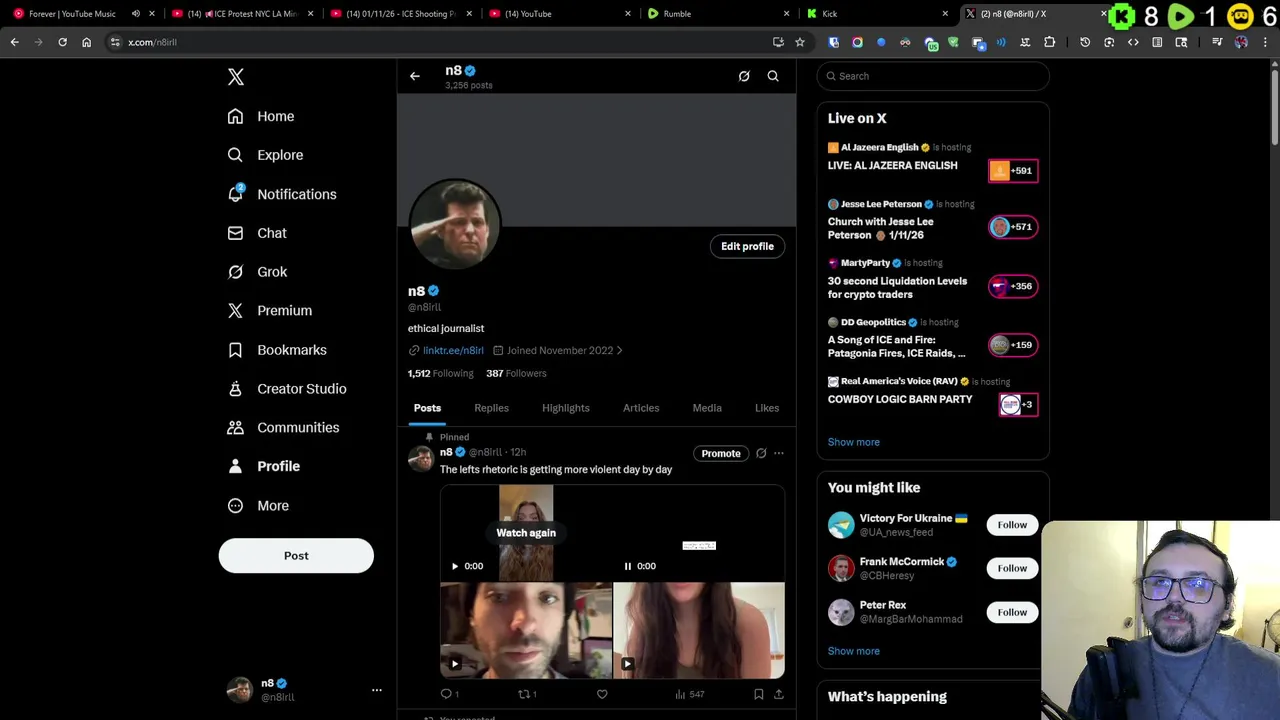Bookmark page with star icon
This screenshot has height=720, width=1280.
(x=800, y=42)
